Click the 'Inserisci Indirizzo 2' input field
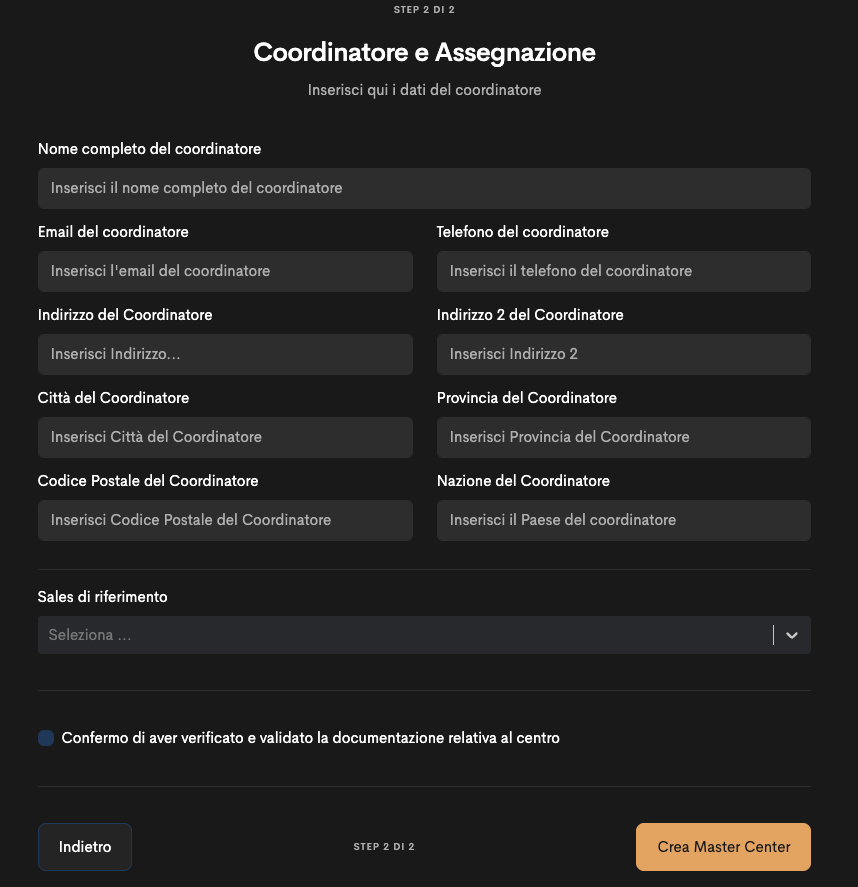858x887 pixels. pyautogui.click(x=623, y=354)
